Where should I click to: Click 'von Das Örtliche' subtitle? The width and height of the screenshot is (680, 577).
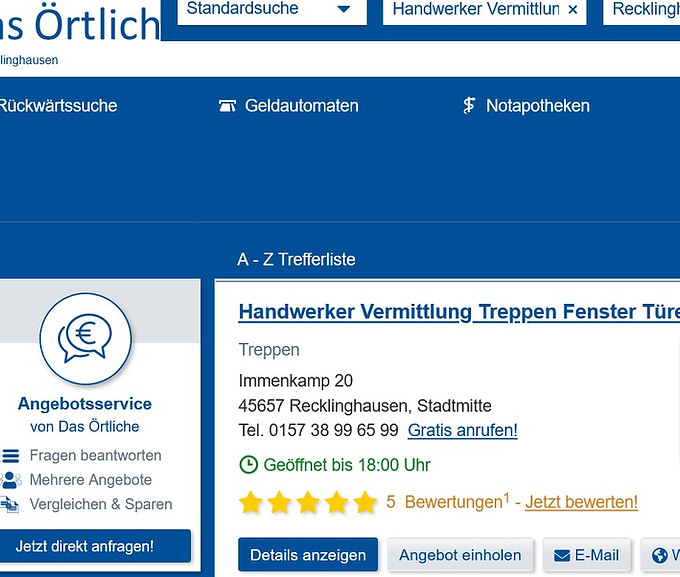[85, 426]
